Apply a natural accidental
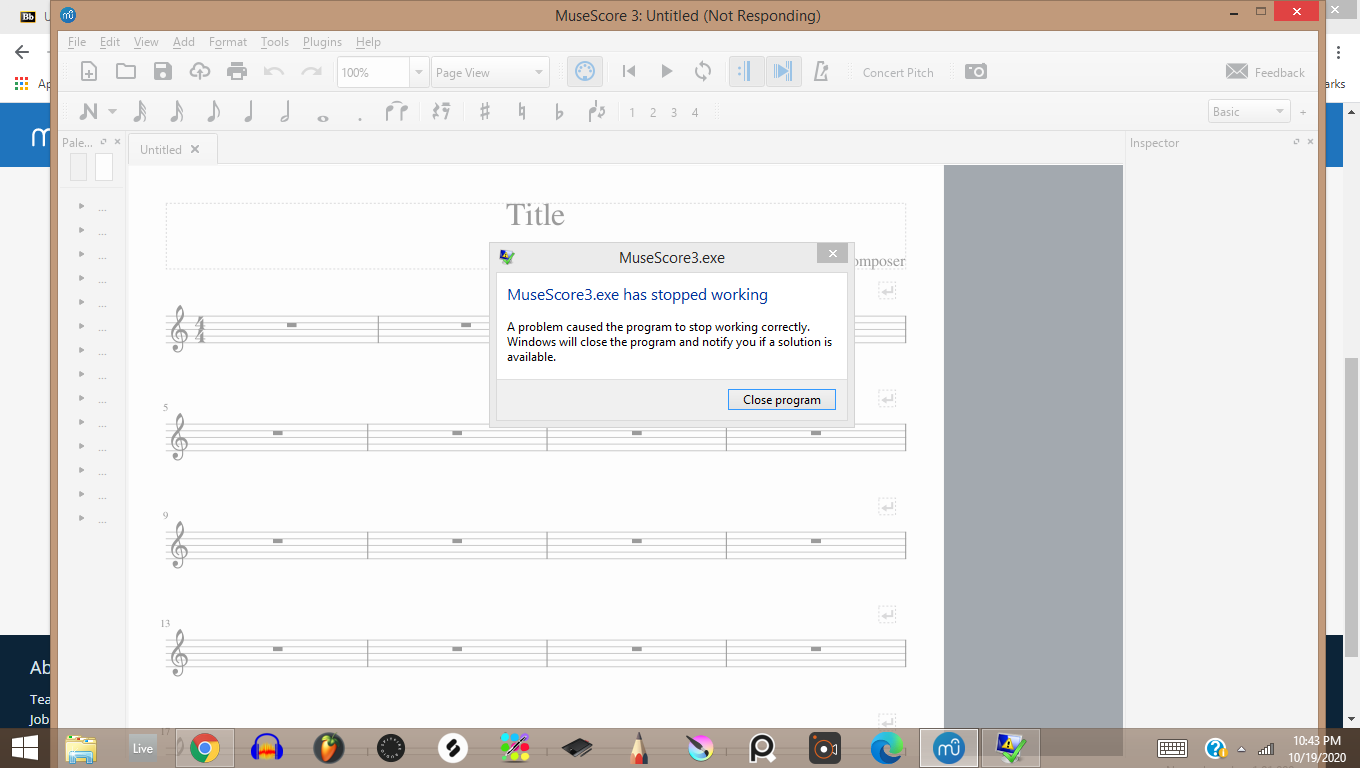This screenshot has width=1360, height=768. click(x=522, y=111)
